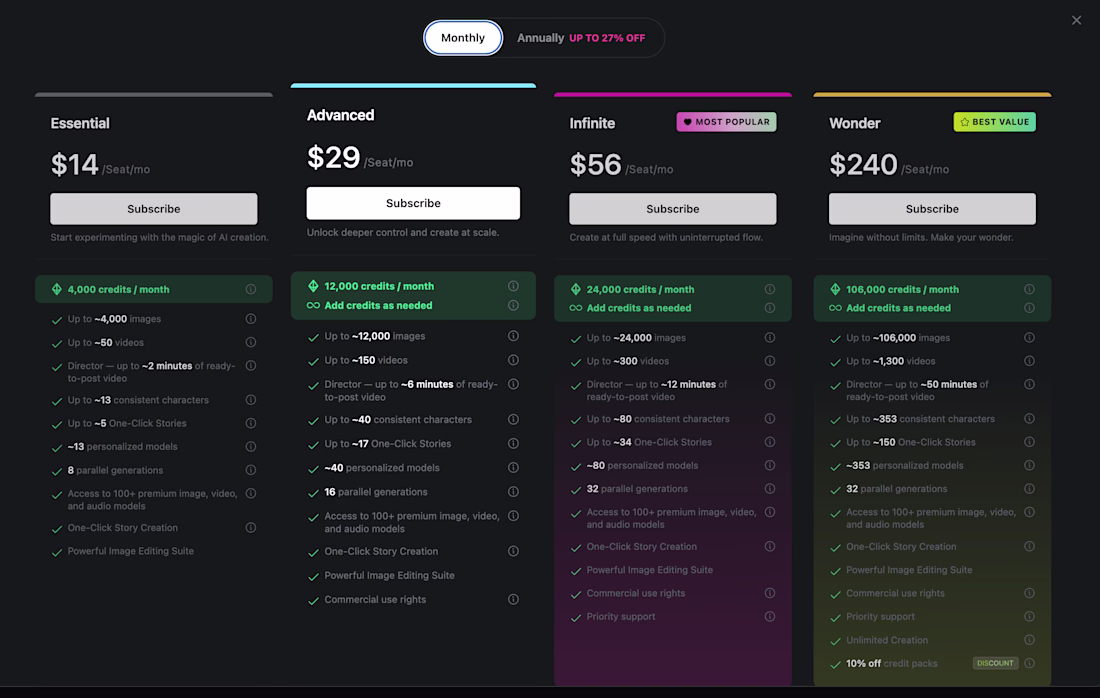Click the Most Popular badge
Screen dimensions: 1100x698
726,122
